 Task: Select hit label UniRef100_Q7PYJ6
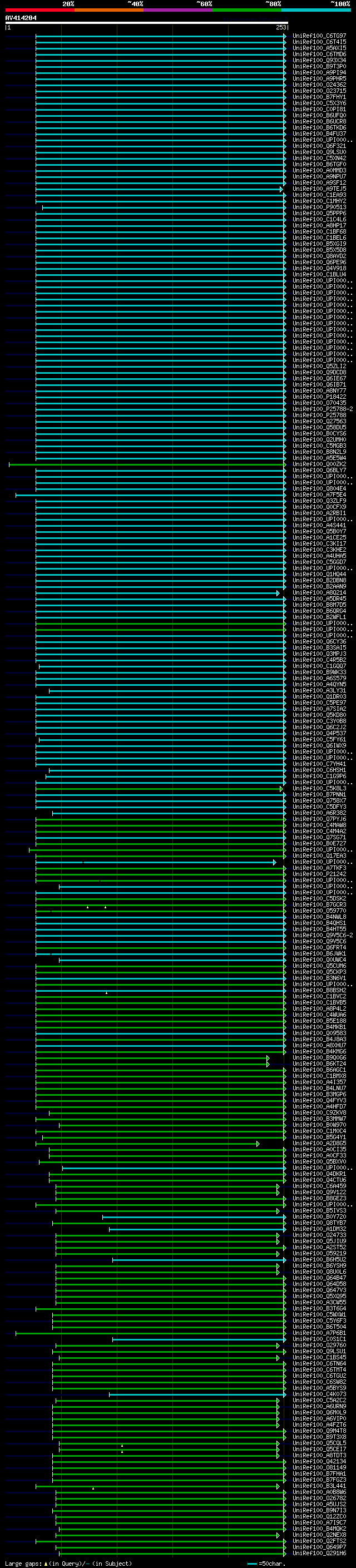319,819
